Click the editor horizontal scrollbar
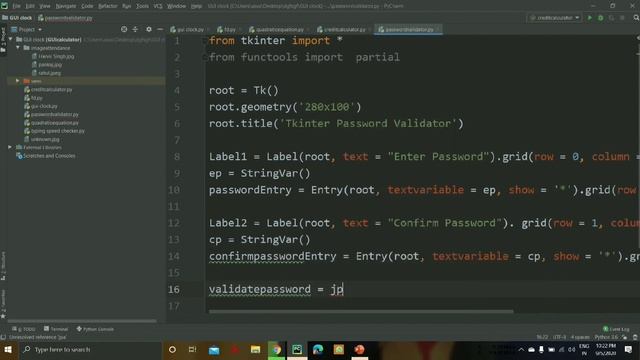 coord(361,311)
